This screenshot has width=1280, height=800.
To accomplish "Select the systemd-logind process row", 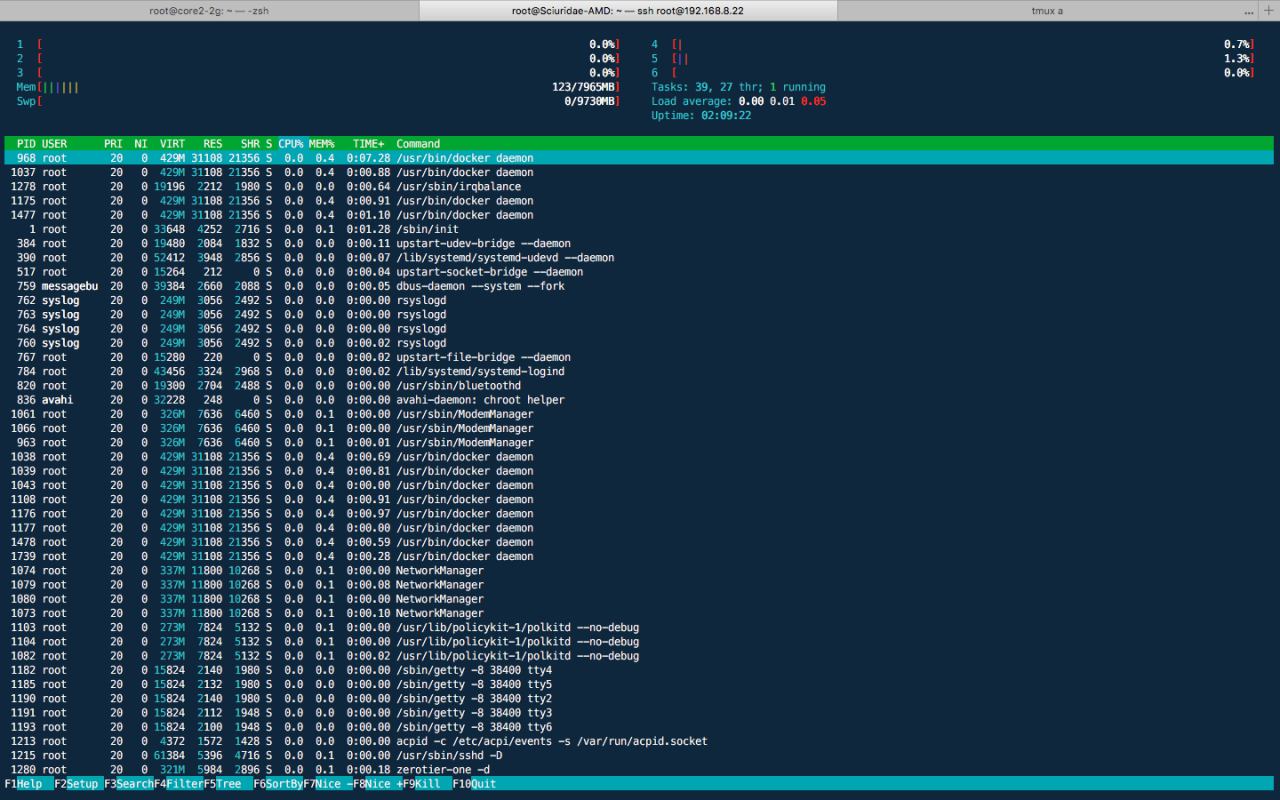I will pos(640,371).
